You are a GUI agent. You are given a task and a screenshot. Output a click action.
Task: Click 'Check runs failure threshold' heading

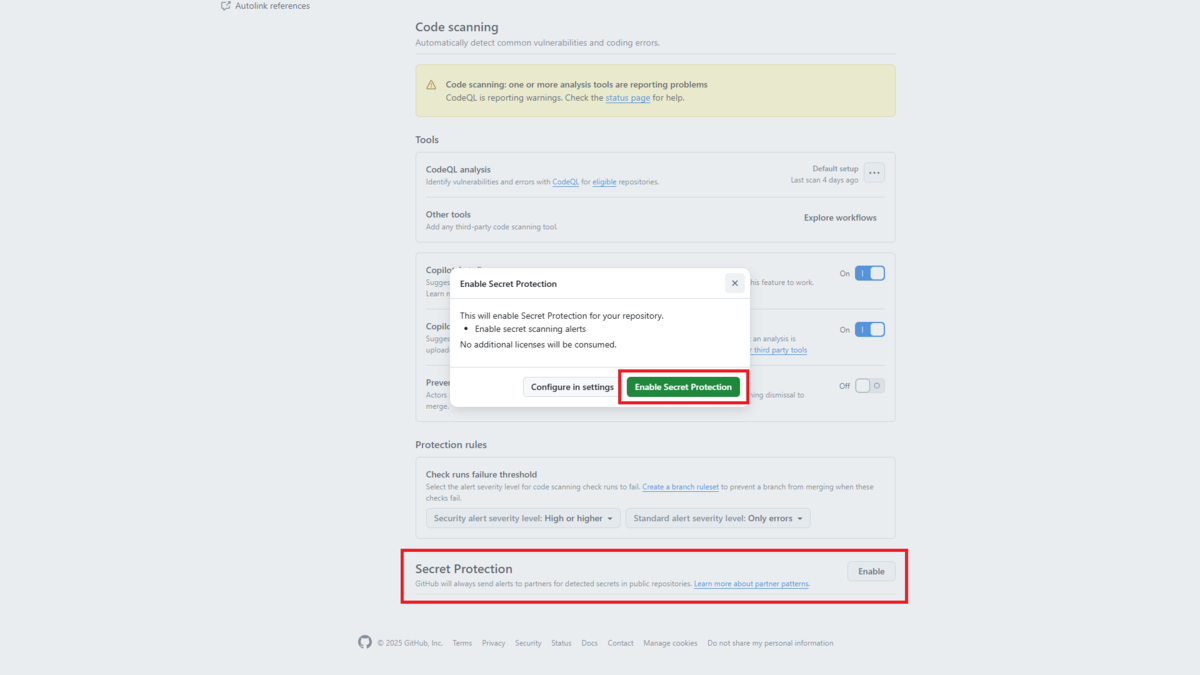tap(481, 474)
